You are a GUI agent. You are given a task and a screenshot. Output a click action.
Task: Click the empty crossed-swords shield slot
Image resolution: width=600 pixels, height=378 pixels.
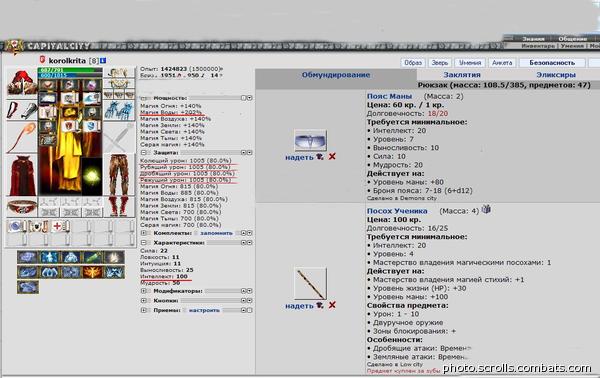(x=119, y=138)
